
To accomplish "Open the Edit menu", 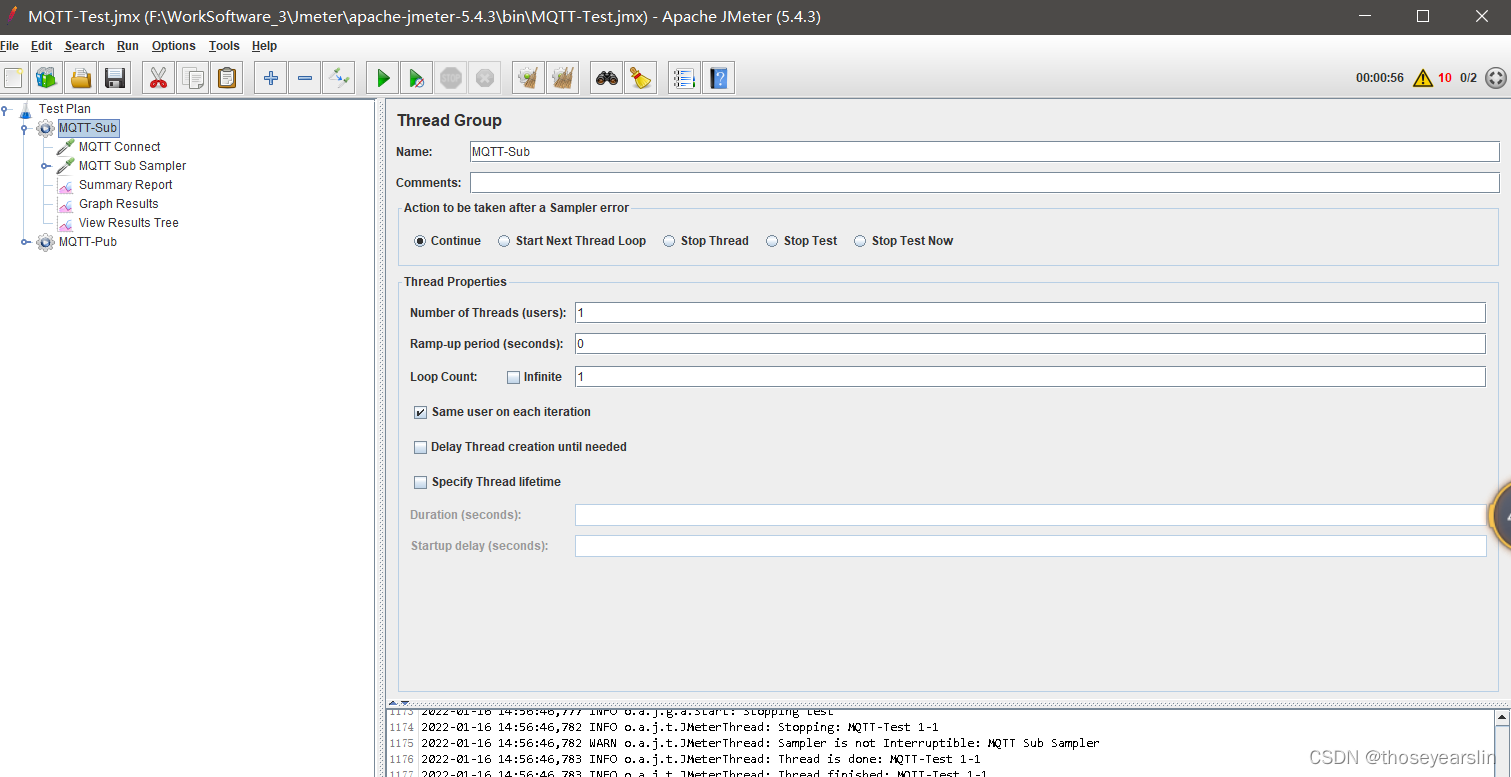I will [x=41, y=46].
